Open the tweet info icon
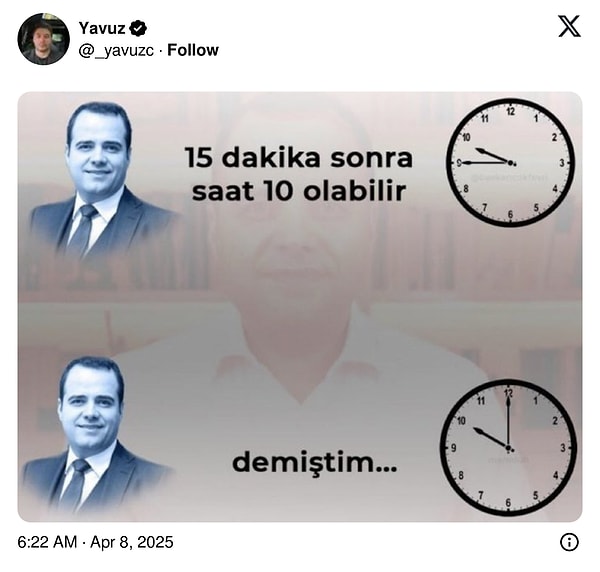The width and height of the screenshot is (600, 572). (569, 542)
